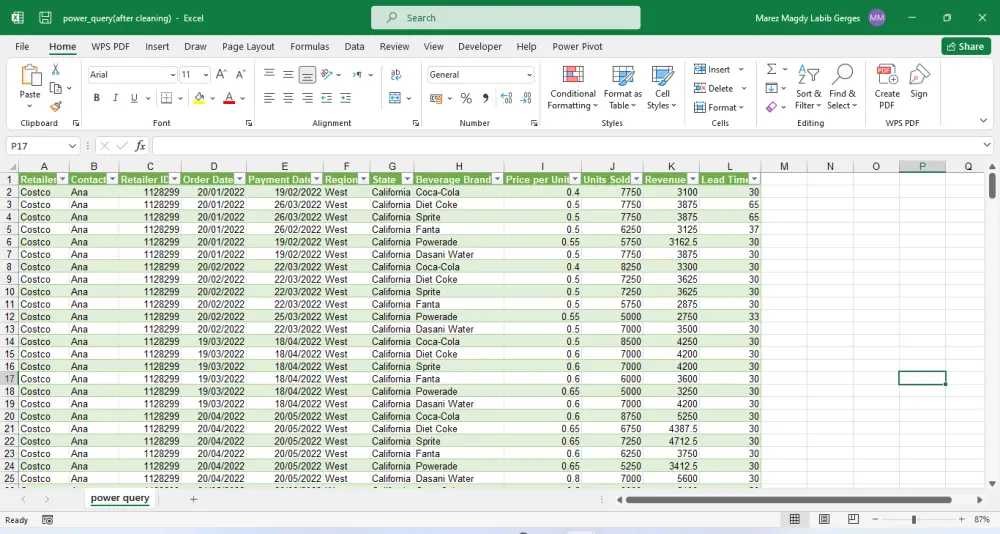
Task: Open the fill color dropdown arrow
Action: tap(212, 98)
